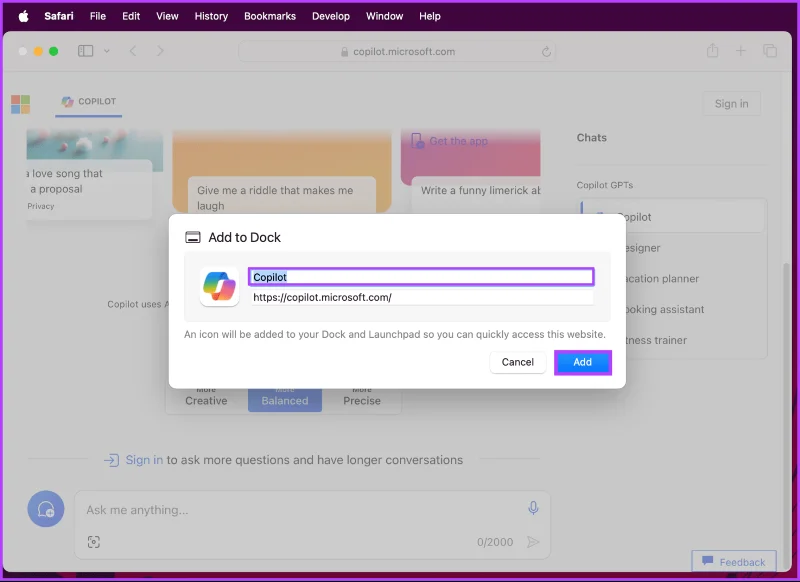Expand the sidebar tab group dropdown arrow
The image size is (800, 582).
tap(107, 51)
